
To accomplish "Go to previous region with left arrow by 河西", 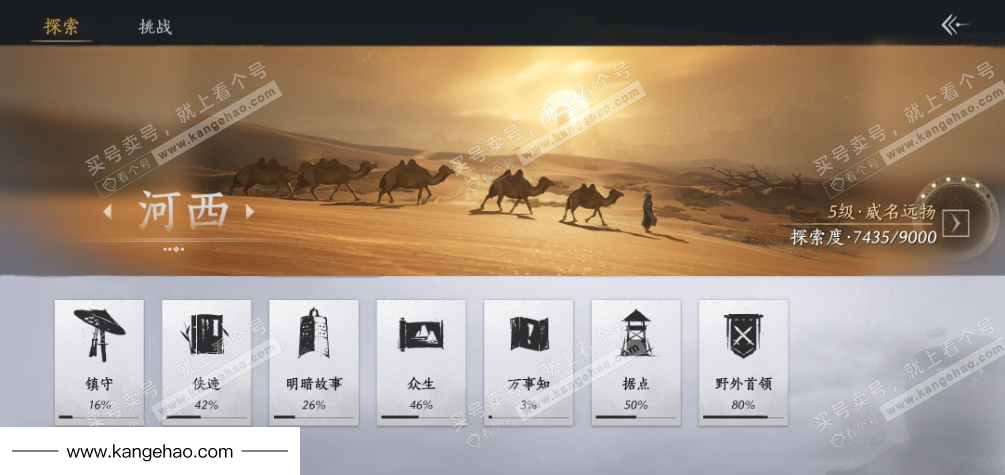I will [108, 212].
